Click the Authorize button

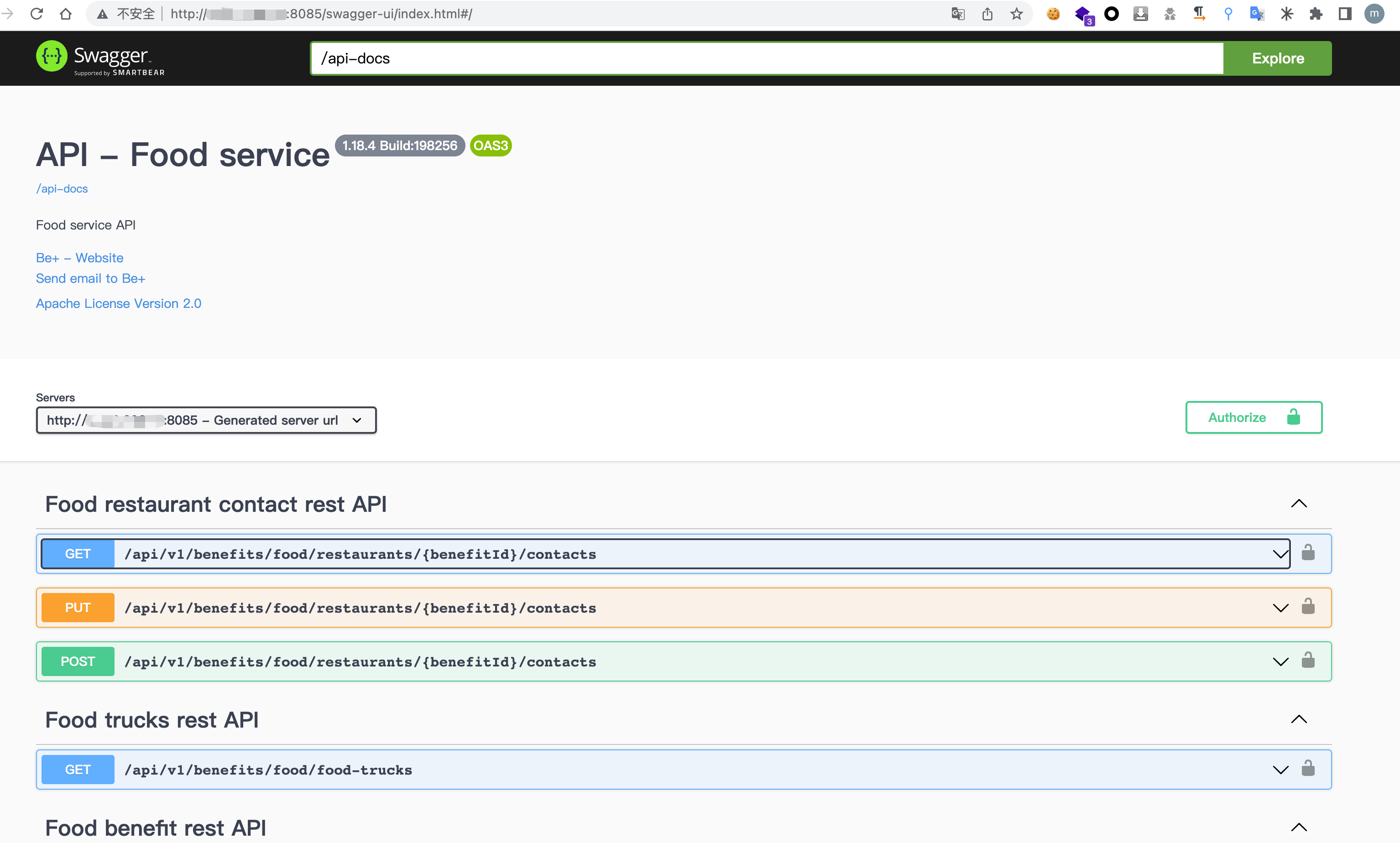pyautogui.click(x=1254, y=417)
